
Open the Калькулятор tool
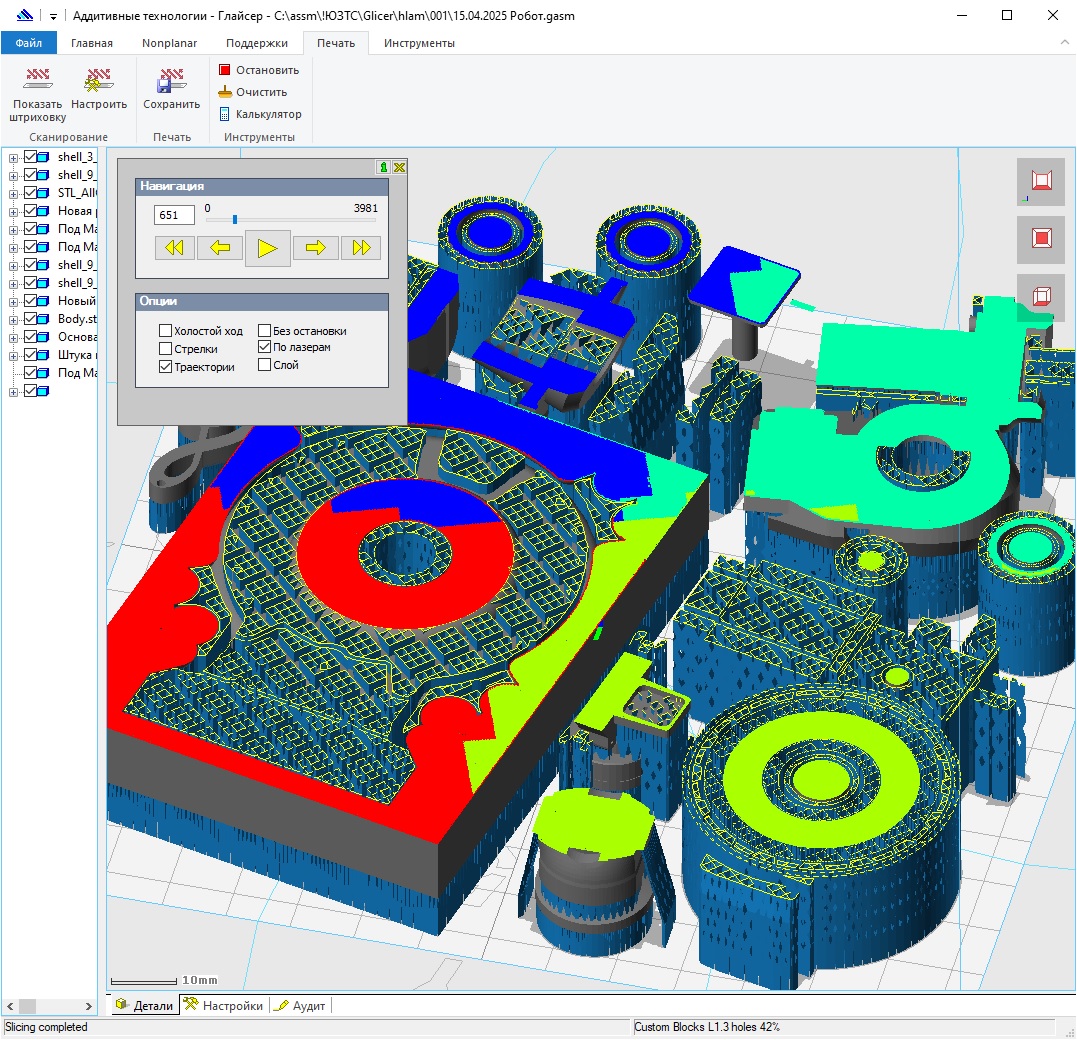click(x=225, y=114)
